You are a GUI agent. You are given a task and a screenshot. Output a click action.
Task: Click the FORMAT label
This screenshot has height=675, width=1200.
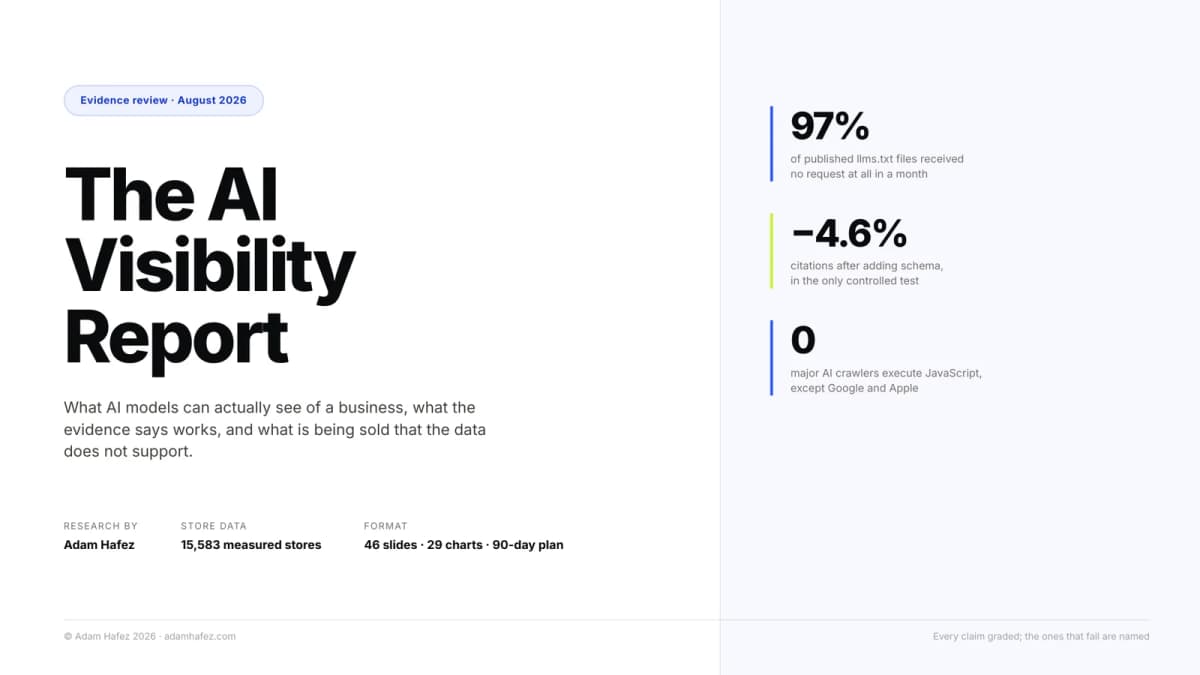[386, 526]
